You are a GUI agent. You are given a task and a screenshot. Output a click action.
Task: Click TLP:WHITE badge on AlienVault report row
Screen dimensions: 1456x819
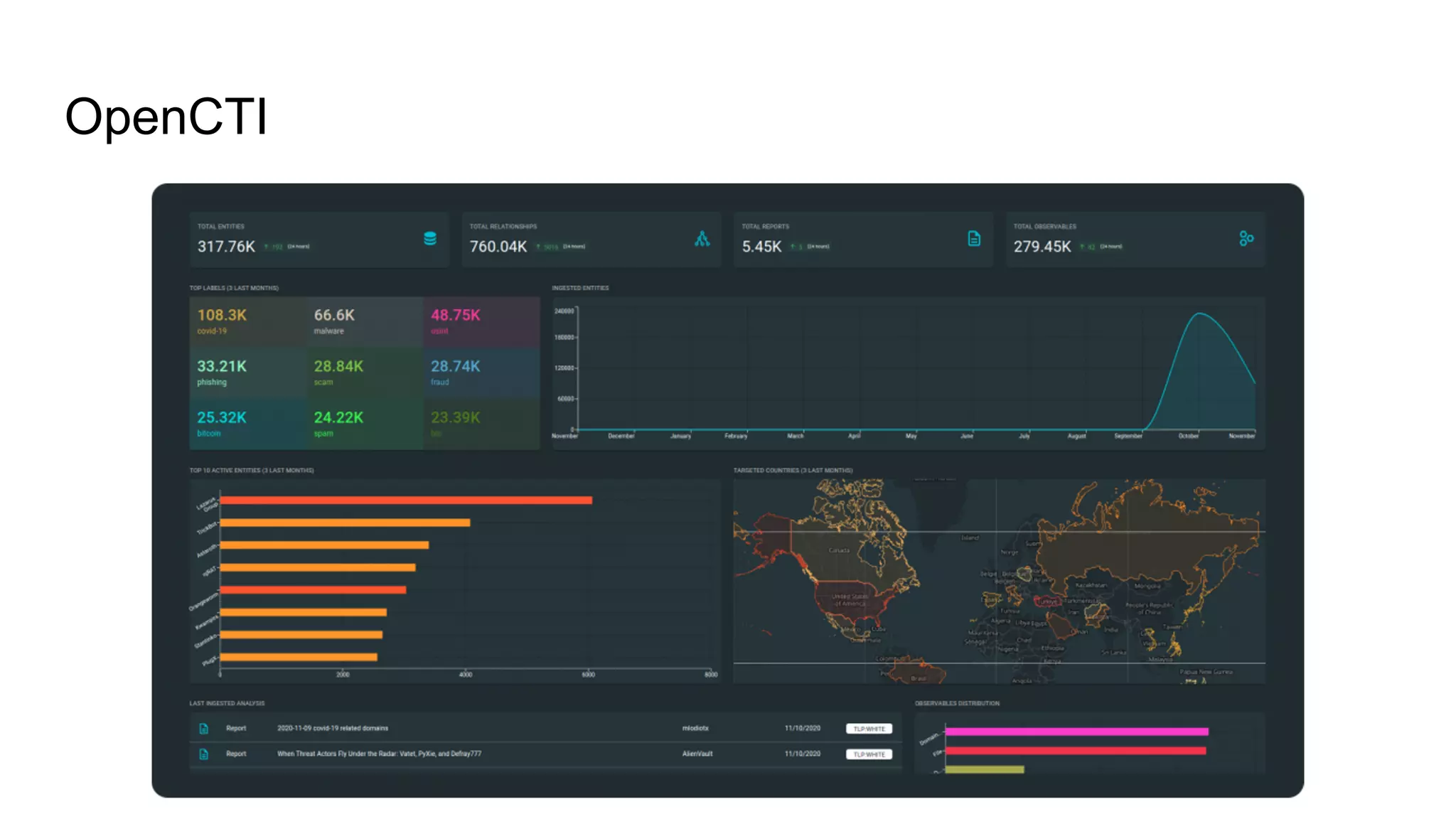869,754
